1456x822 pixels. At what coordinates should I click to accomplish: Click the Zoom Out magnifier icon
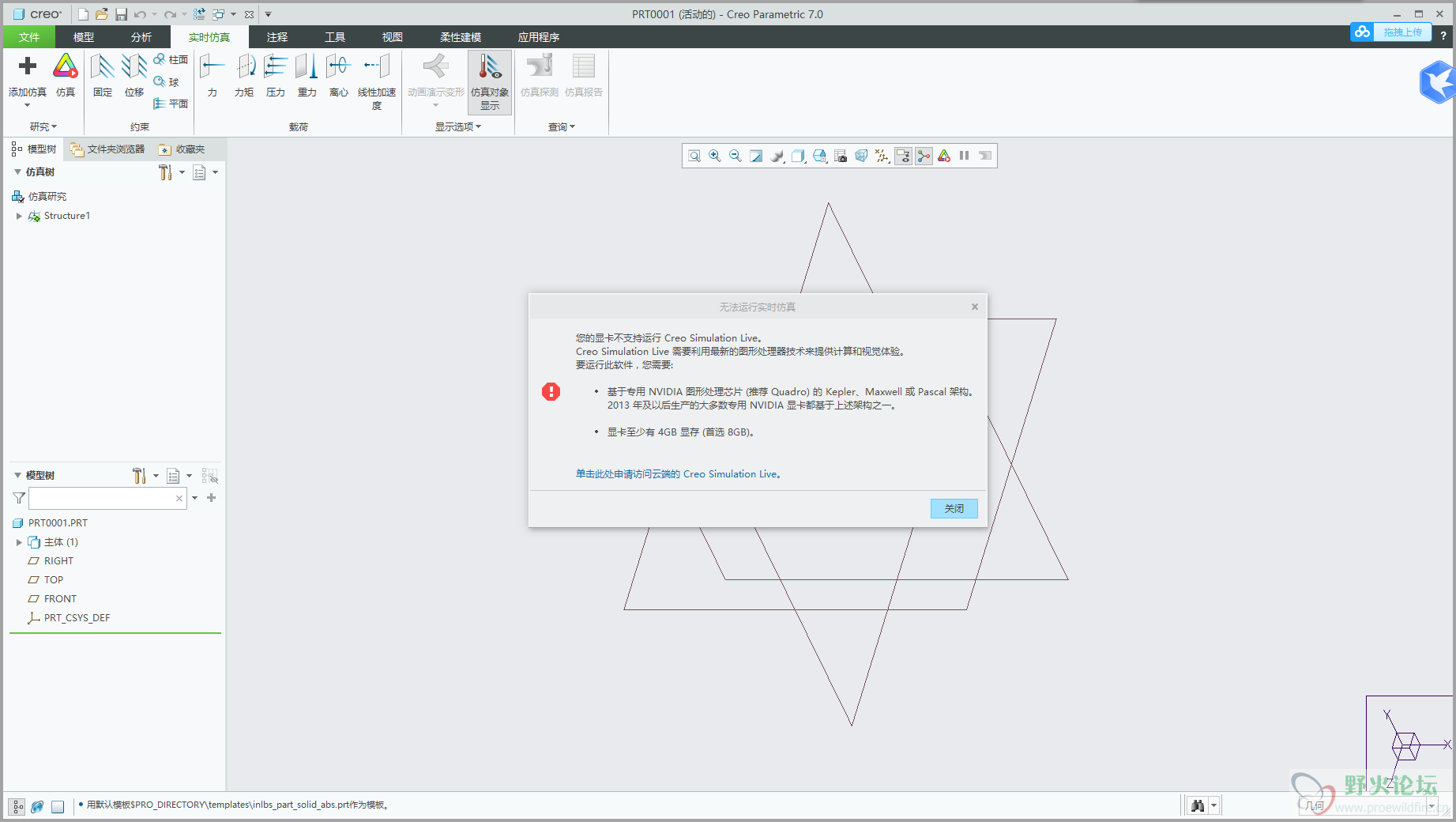736,156
